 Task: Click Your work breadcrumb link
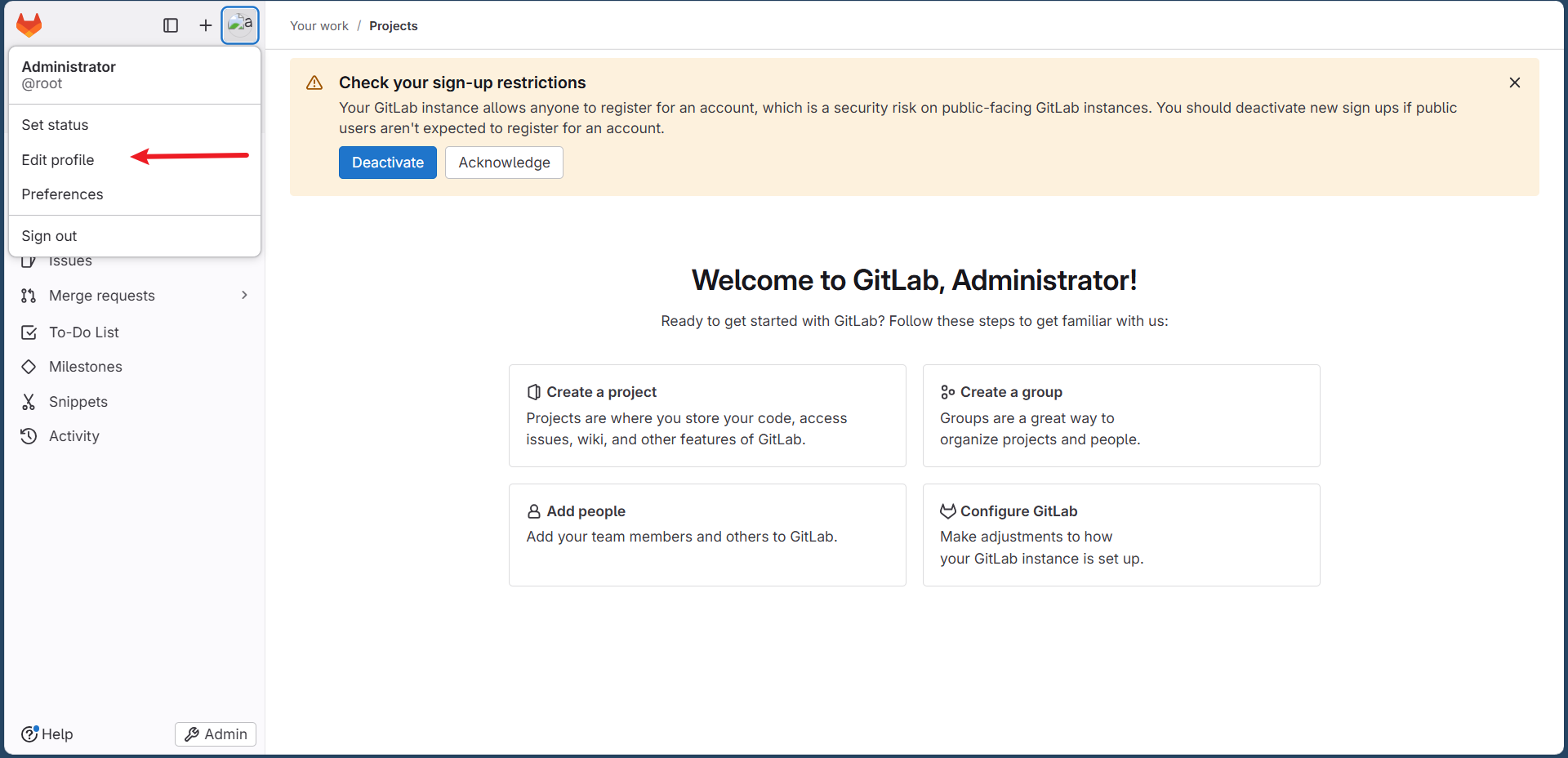coord(319,26)
